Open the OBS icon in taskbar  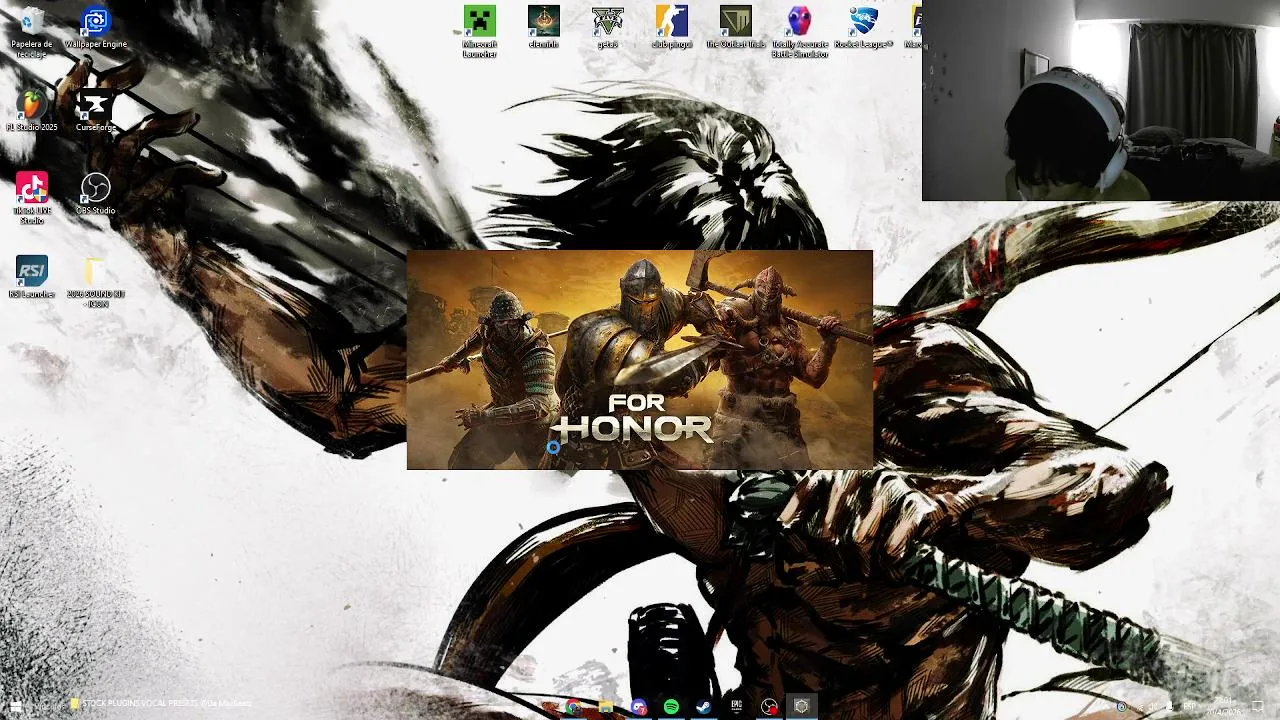[x=769, y=707]
